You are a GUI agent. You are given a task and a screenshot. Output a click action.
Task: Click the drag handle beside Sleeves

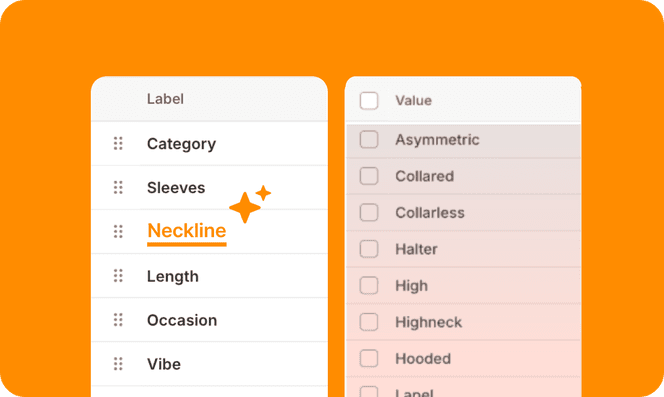118,187
